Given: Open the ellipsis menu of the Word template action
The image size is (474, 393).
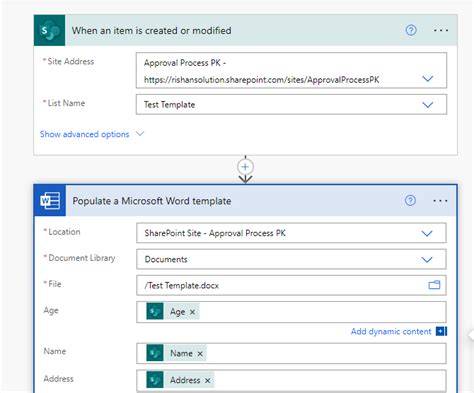Looking at the screenshot, I should click(440, 201).
